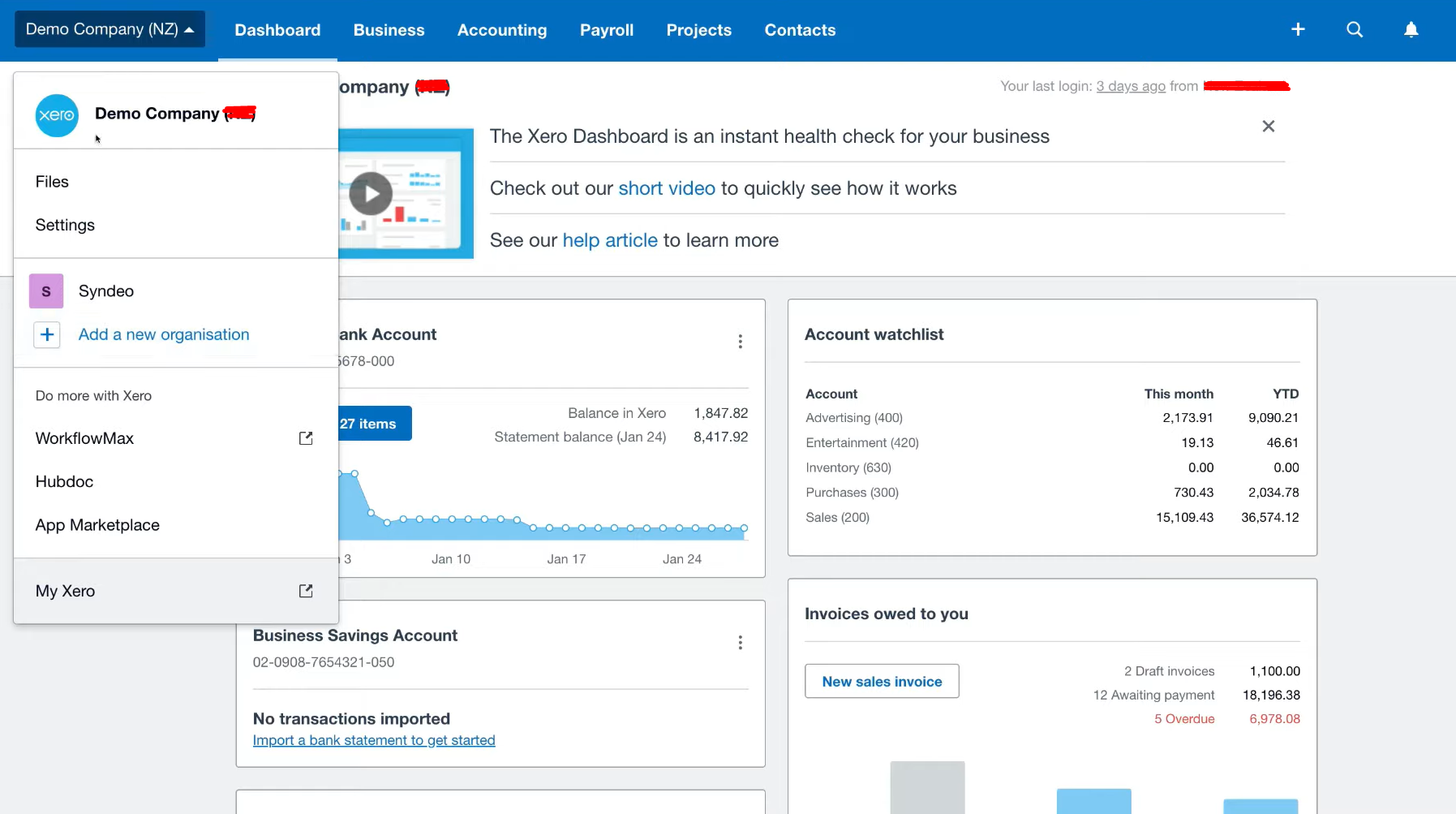Image resolution: width=1456 pixels, height=814 pixels.
Task: Launch WorkflowMax via its external link icon
Action: click(306, 438)
